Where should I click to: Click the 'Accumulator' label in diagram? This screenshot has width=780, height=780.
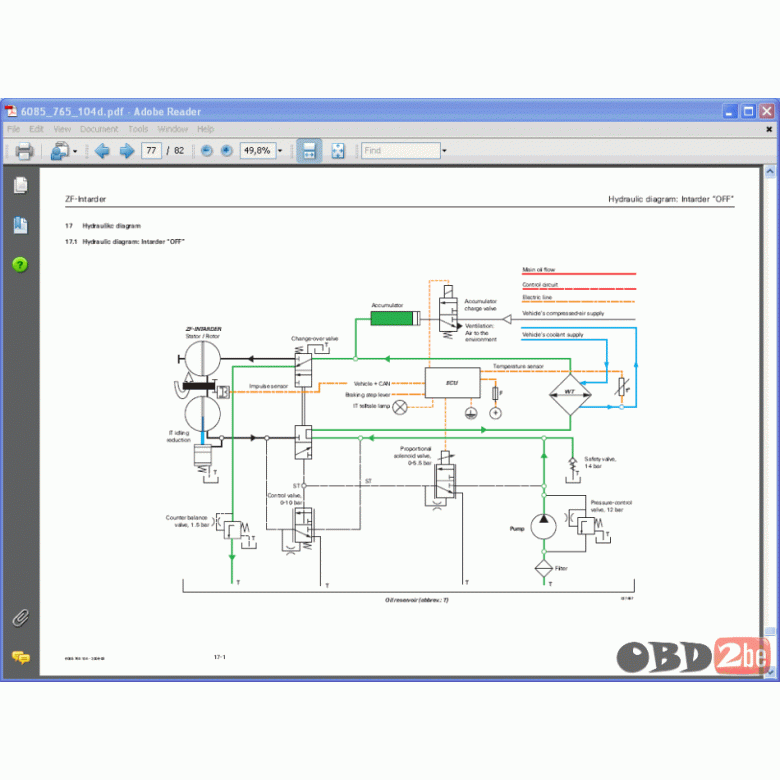[387, 305]
